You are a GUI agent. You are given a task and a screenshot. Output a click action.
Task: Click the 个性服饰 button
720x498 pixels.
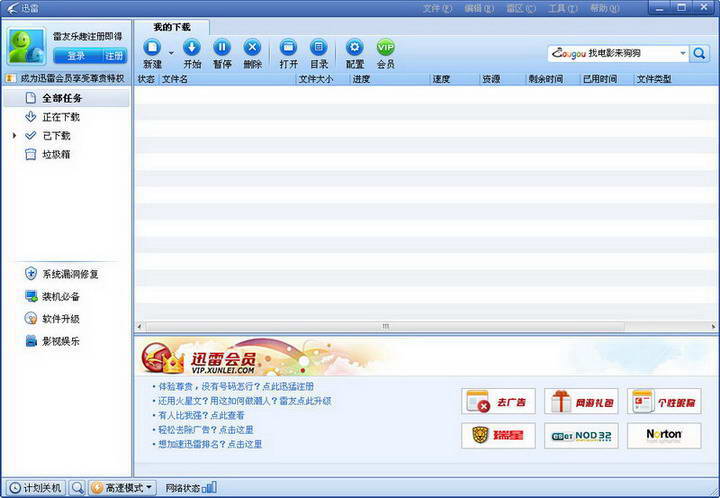tap(664, 401)
